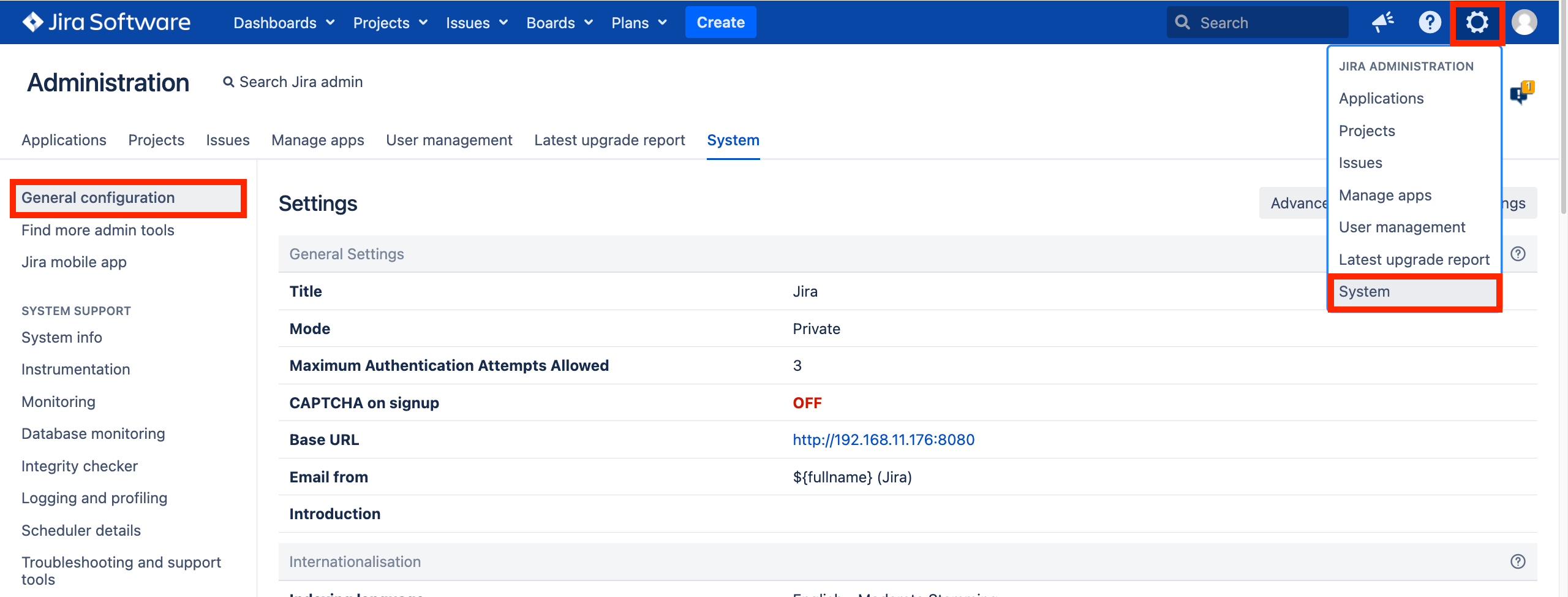Open Instrumentation in the sidebar
This screenshot has width=1568, height=597.
coord(76,370)
